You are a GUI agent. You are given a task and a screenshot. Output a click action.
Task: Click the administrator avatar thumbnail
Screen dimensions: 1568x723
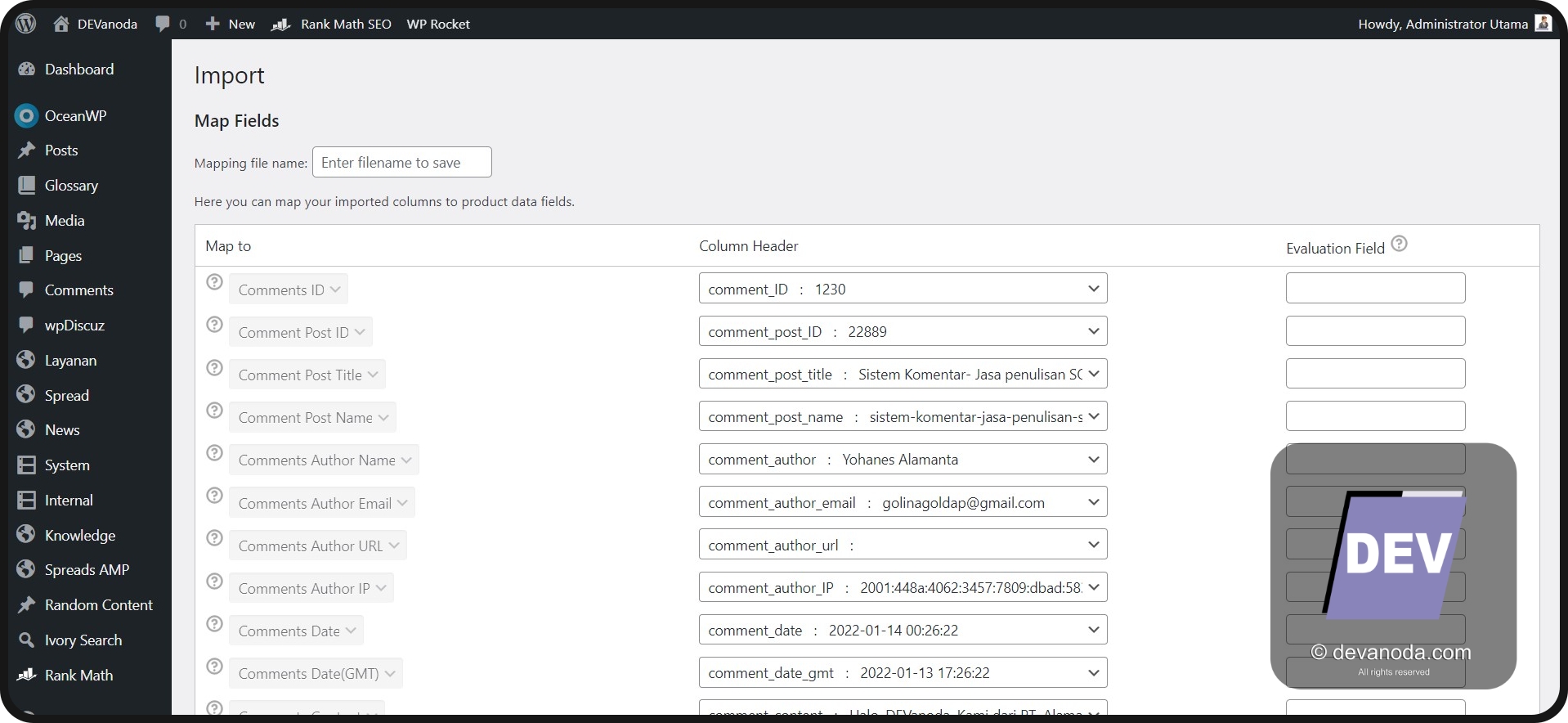[1543, 23]
